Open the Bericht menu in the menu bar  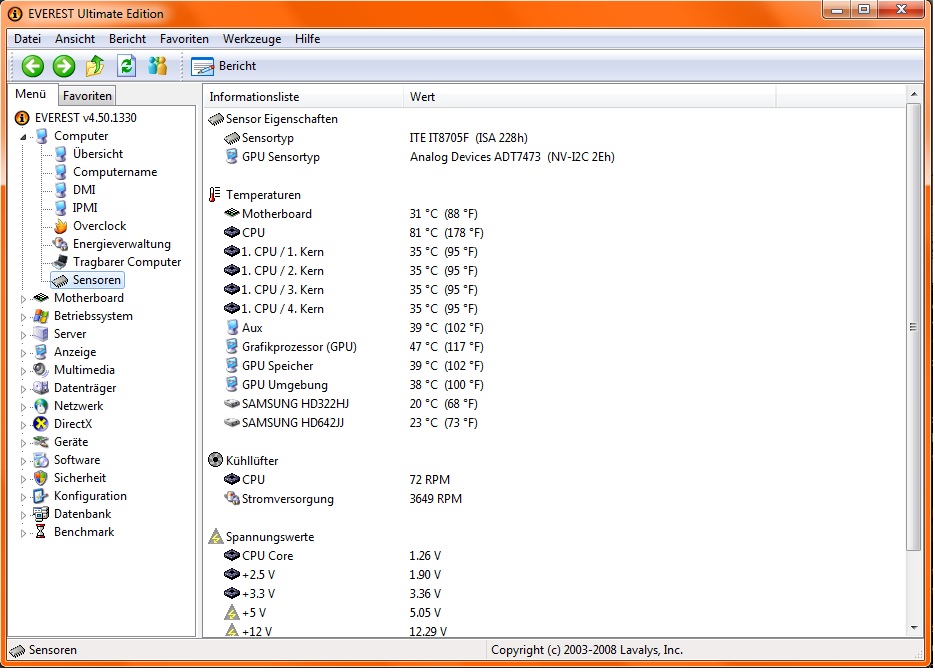[127, 39]
